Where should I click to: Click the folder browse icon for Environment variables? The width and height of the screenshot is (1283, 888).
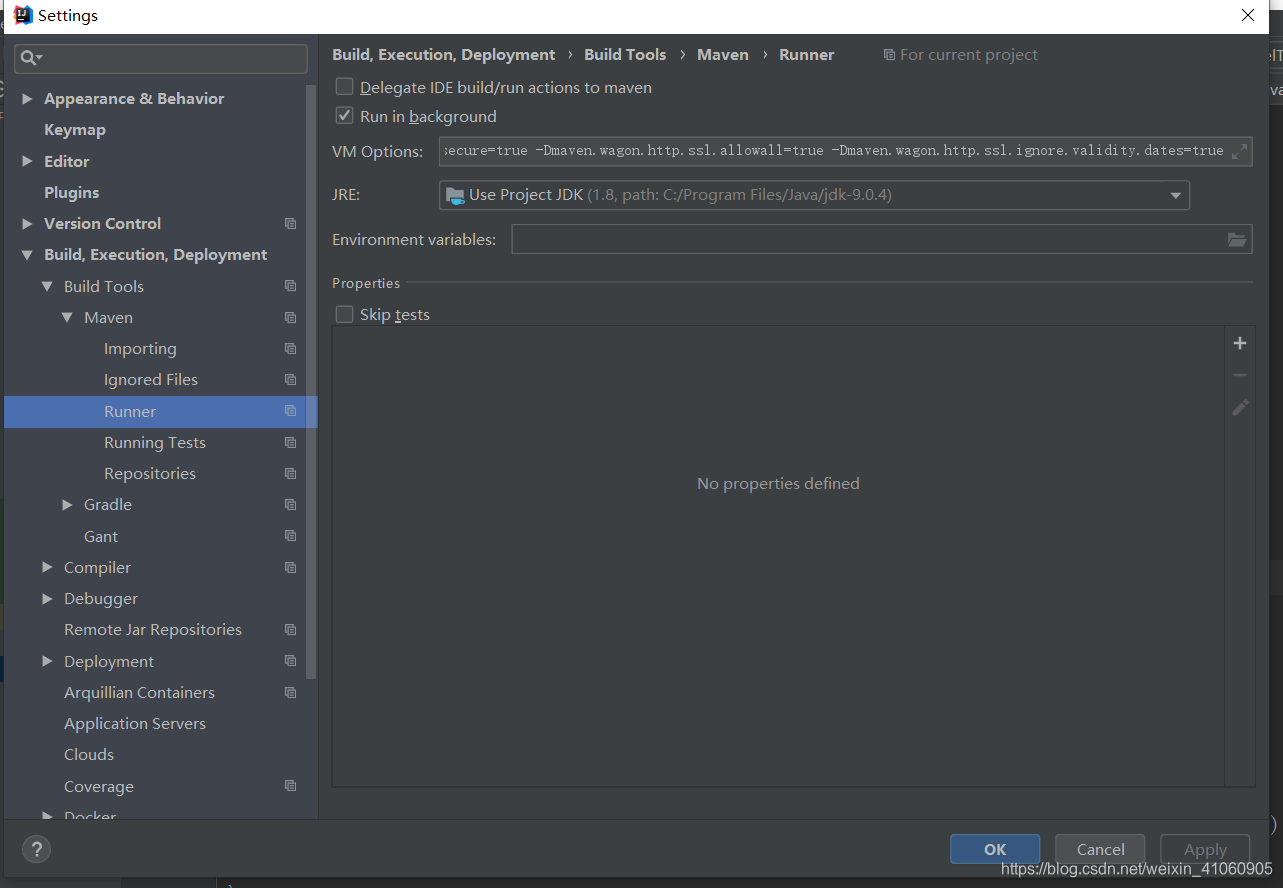(x=1237, y=239)
